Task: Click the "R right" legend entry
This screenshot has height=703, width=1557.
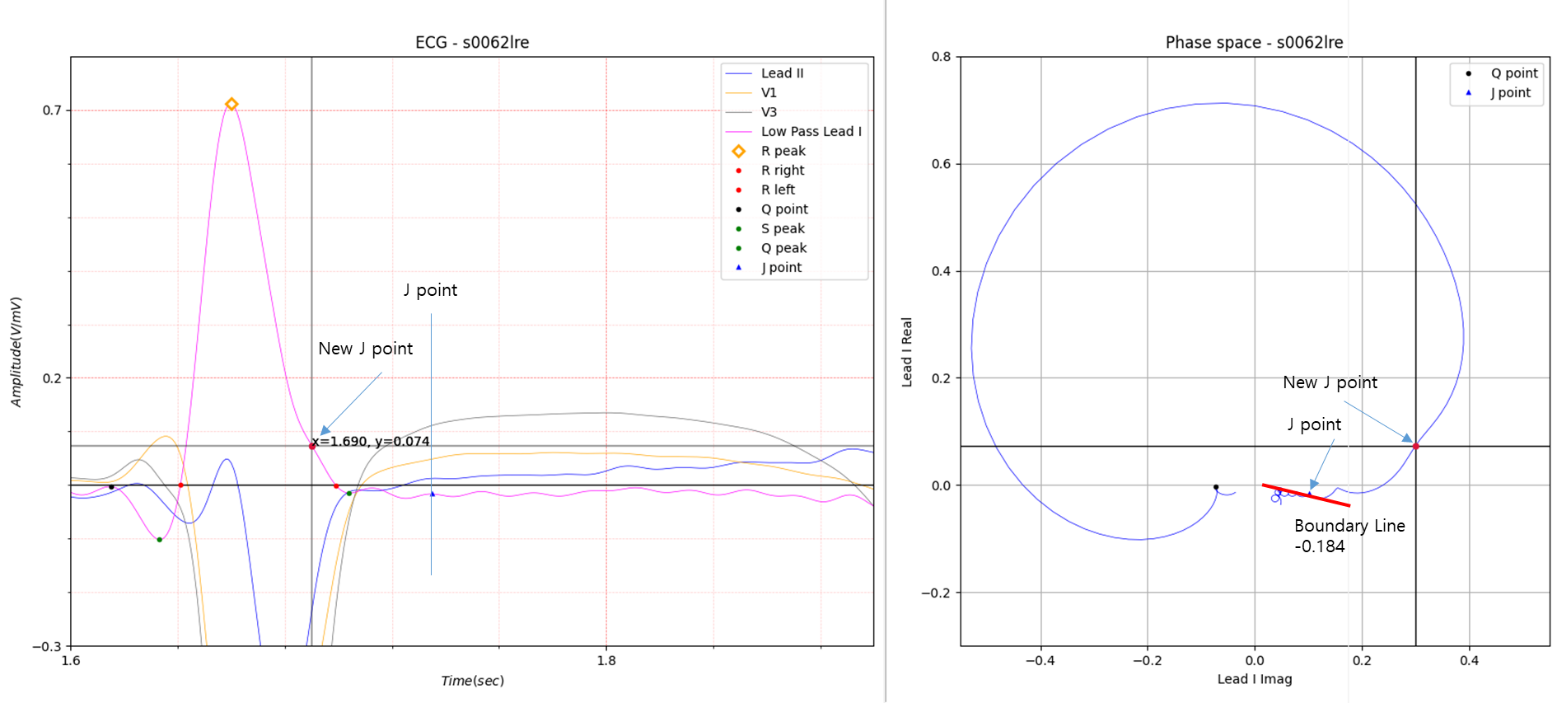Action: tap(783, 170)
